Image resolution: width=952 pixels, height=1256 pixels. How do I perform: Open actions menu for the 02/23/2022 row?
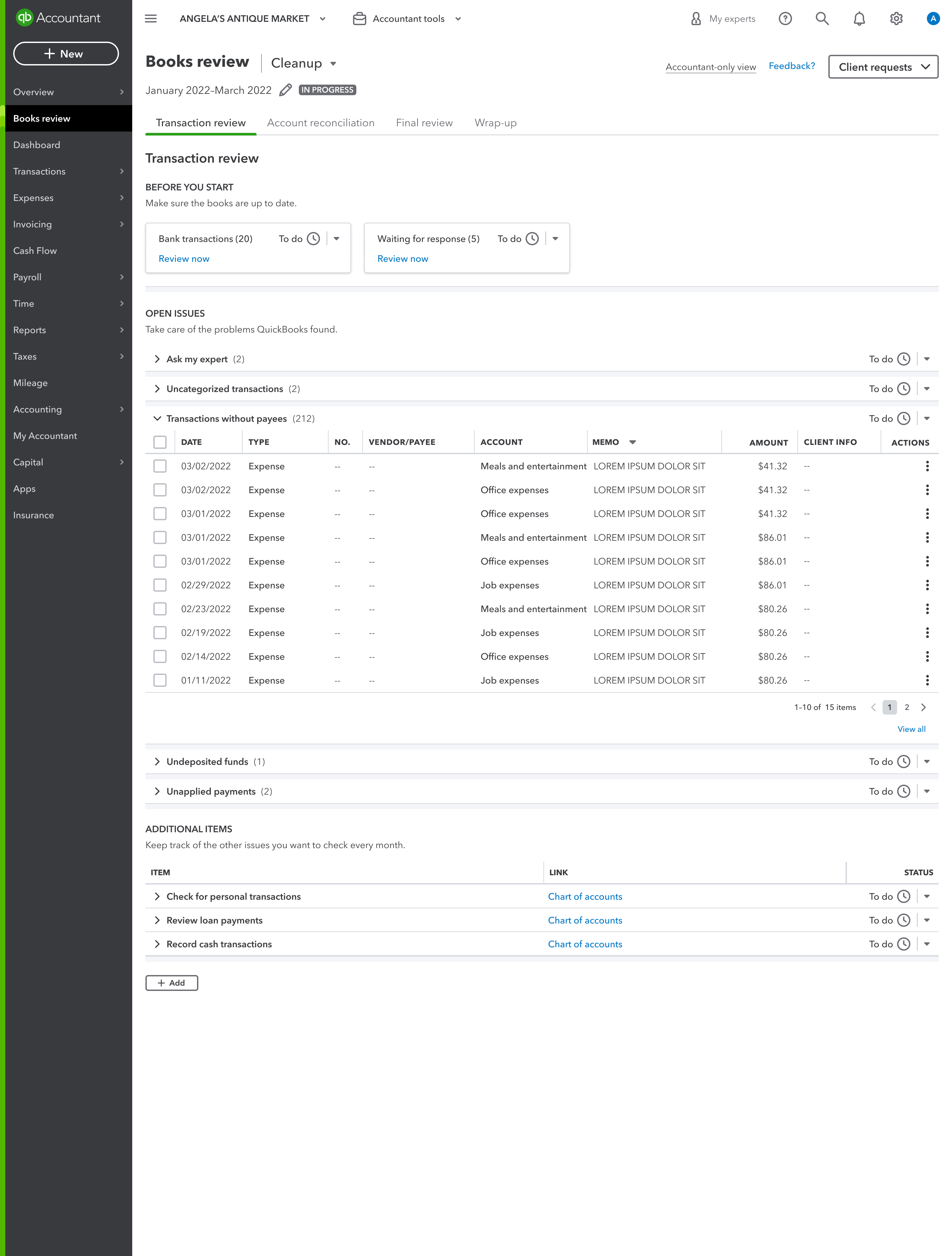(927, 609)
